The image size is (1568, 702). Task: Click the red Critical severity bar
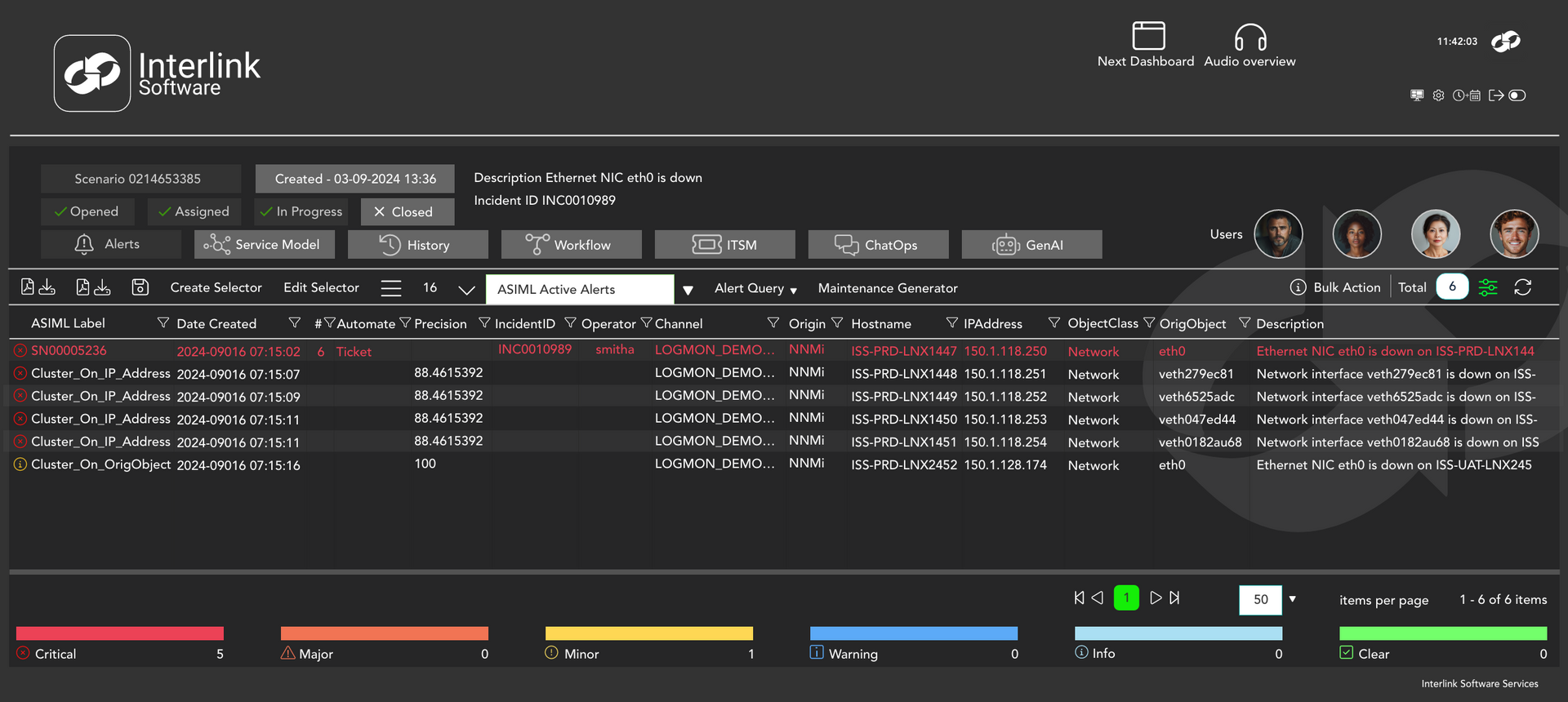pyautogui.click(x=119, y=633)
